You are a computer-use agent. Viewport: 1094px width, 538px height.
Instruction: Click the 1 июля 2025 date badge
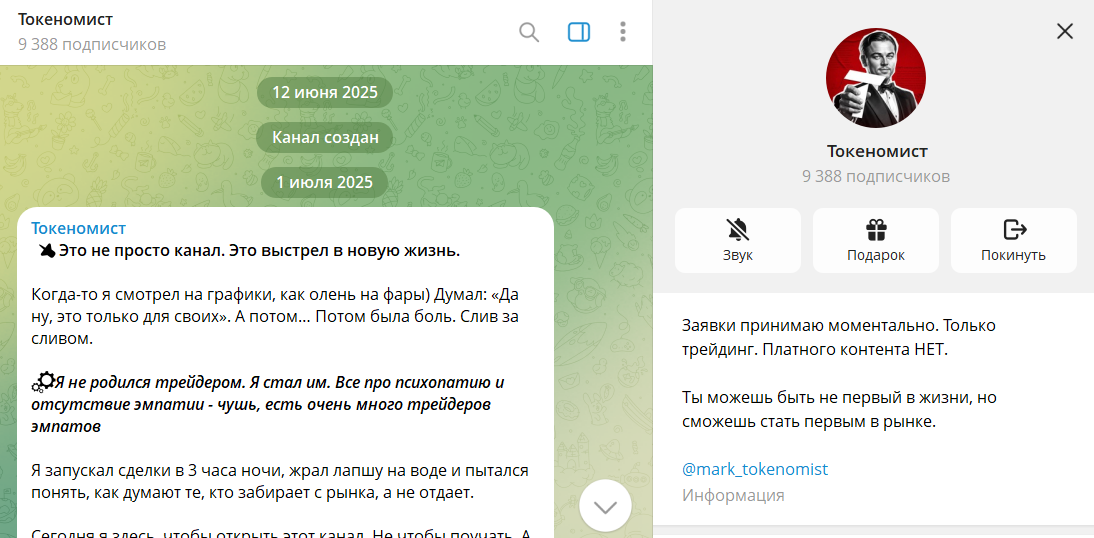tap(325, 182)
